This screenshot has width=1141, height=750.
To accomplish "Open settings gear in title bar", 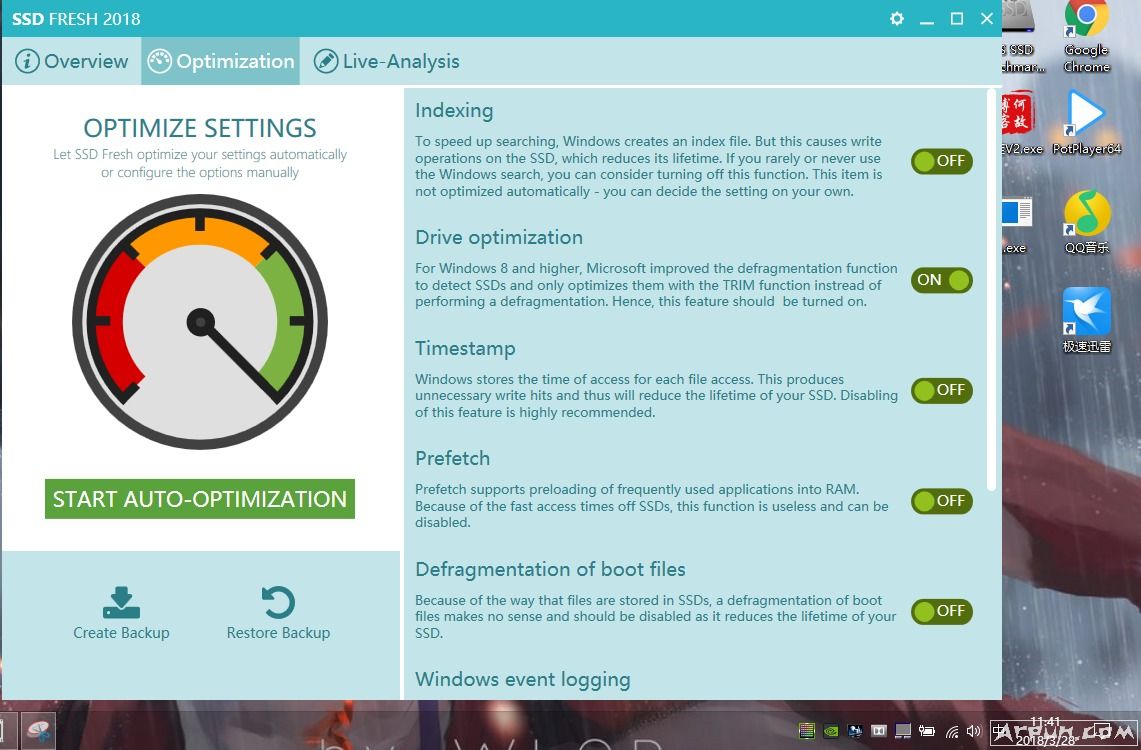I will pos(897,19).
